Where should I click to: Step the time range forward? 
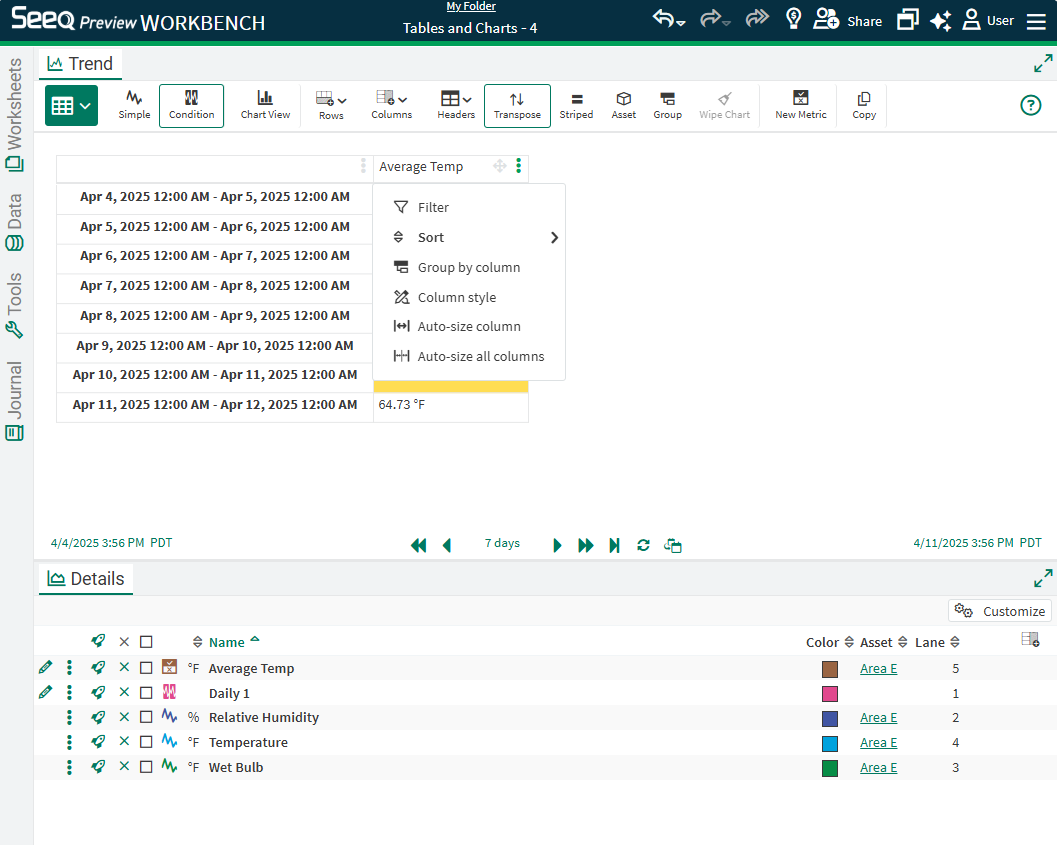[x=558, y=545]
